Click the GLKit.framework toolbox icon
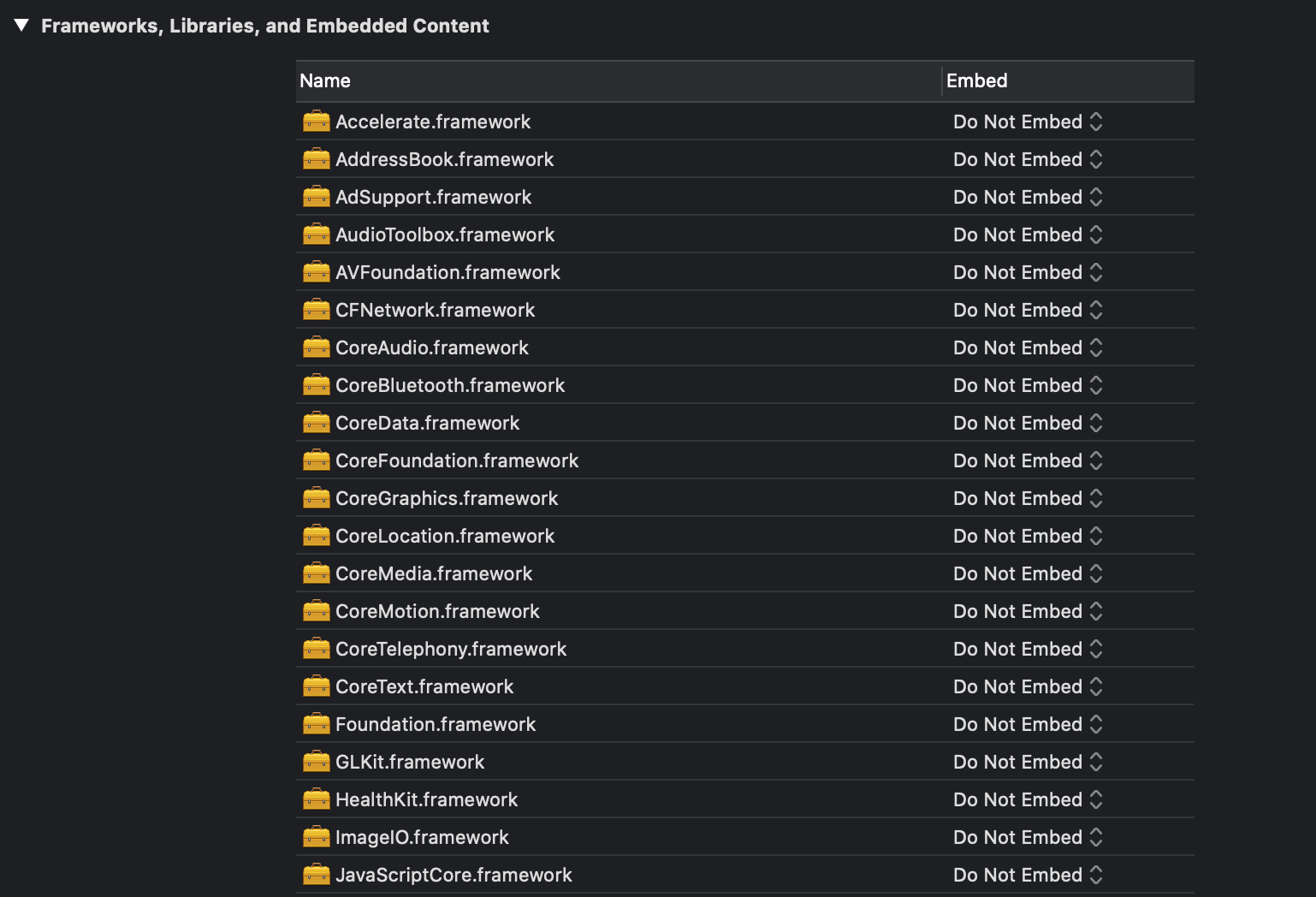The image size is (1316, 897). (316, 762)
